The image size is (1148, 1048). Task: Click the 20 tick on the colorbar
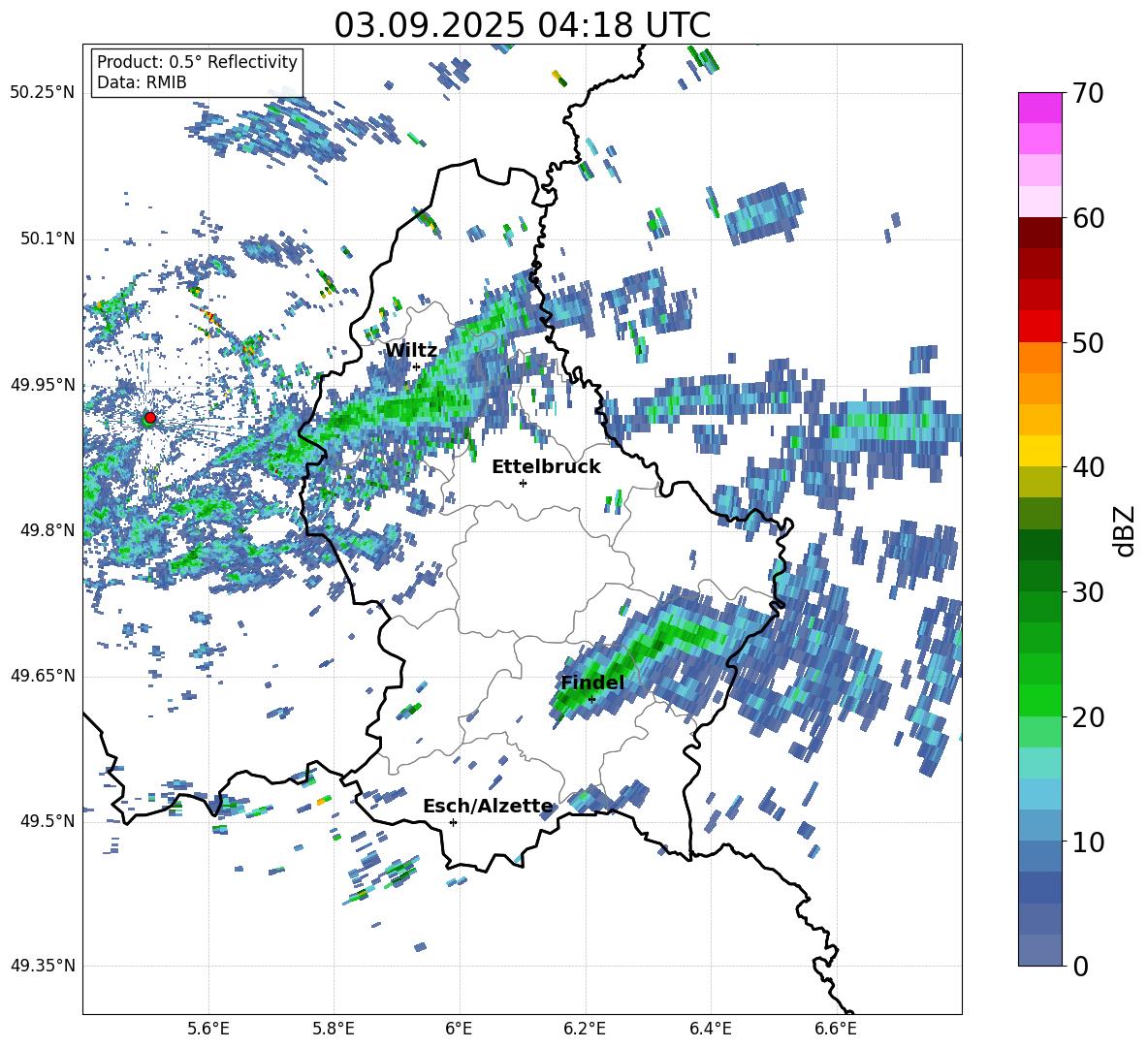(1088, 716)
